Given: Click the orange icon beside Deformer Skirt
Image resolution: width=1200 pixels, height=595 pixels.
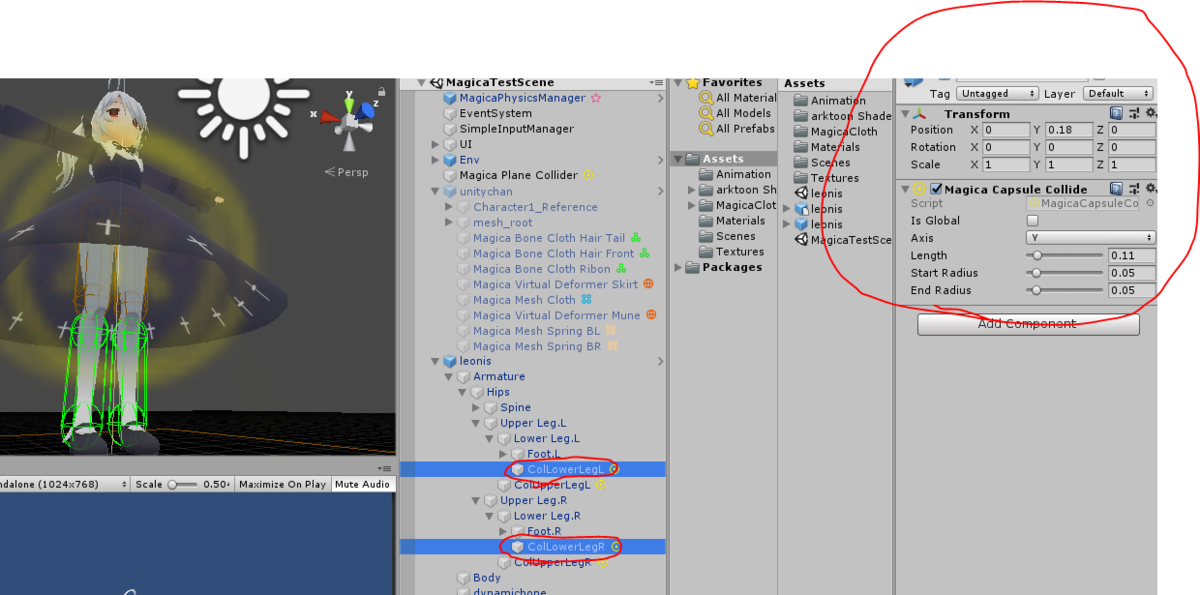Looking at the screenshot, I should (x=648, y=284).
